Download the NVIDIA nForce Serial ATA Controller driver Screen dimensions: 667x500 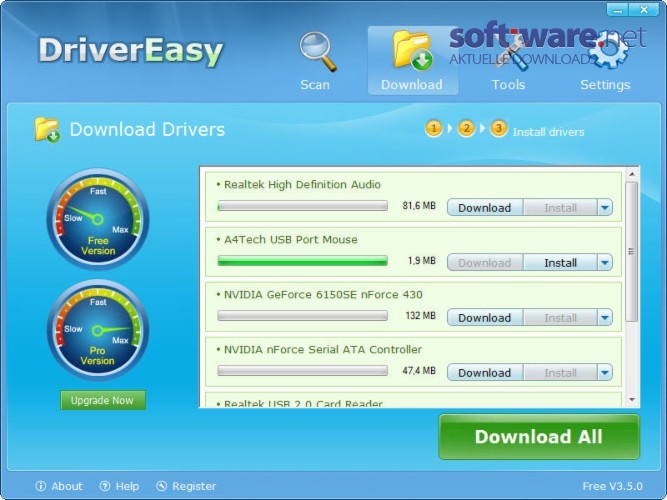[485, 372]
